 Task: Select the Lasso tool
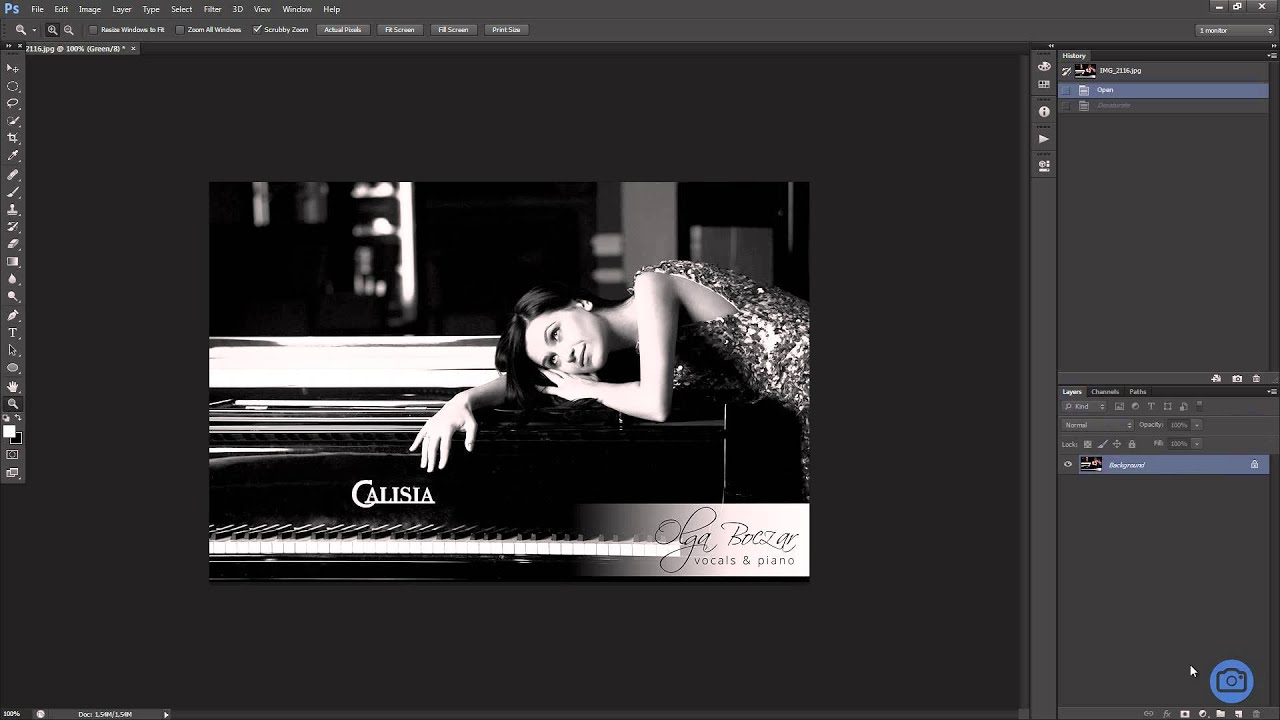pyautogui.click(x=13, y=103)
